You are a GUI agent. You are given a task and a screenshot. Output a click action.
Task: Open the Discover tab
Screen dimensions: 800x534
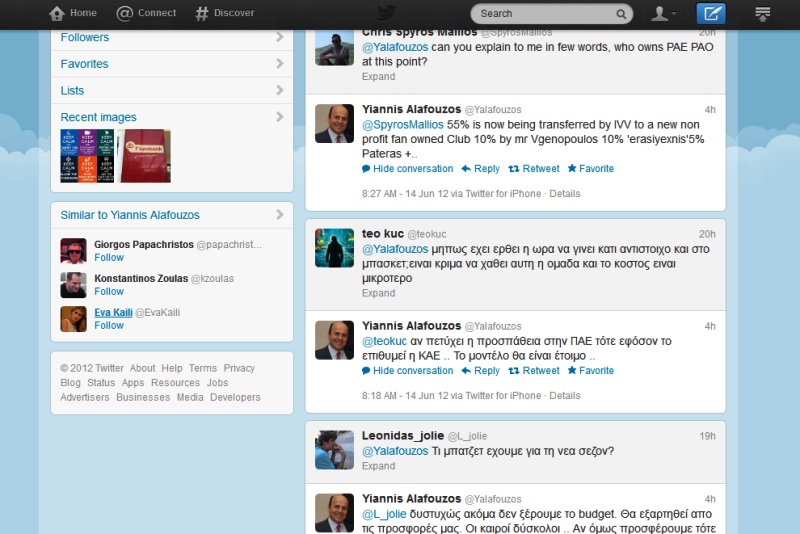pos(225,13)
